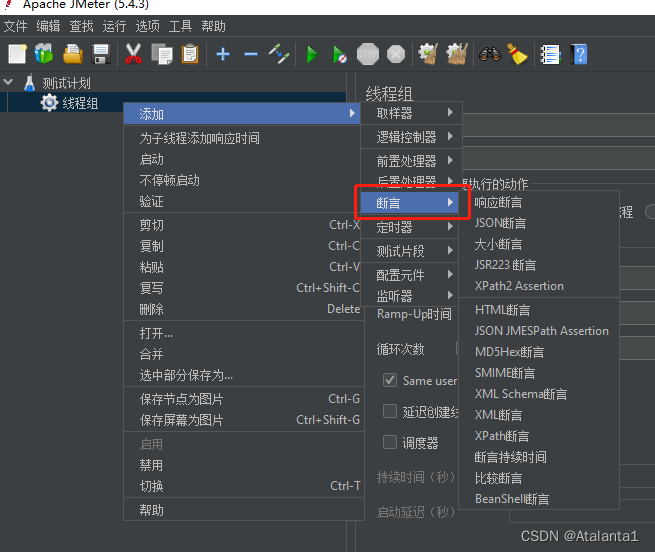Select HTML断言 entry
This screenshot has width=655, height=552.
[539, 310]
